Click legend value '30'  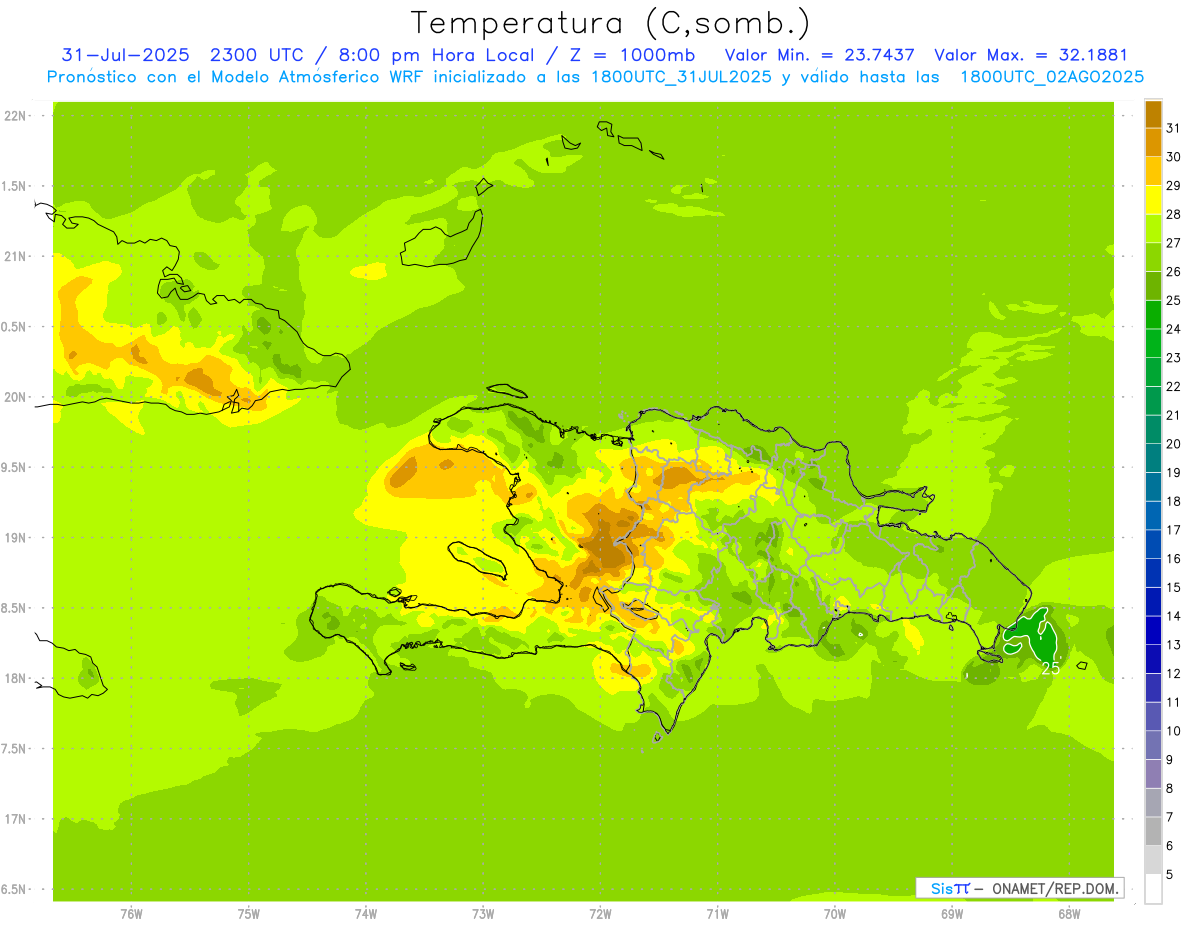tap(1174, 156)
